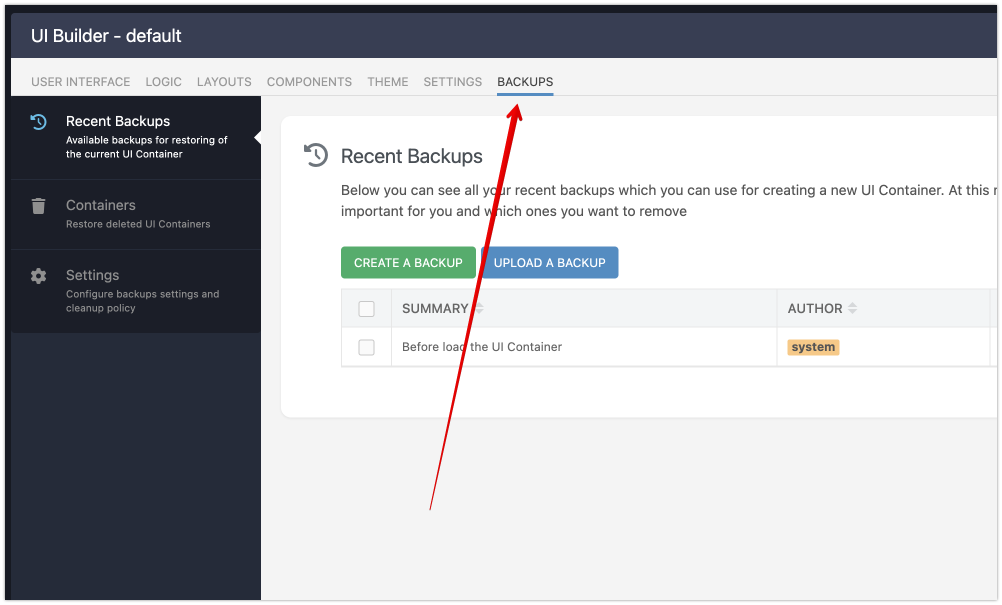Viewport: 1002px width, 605px height.
Task: Select the Theme tab
Action: [387, 82]
